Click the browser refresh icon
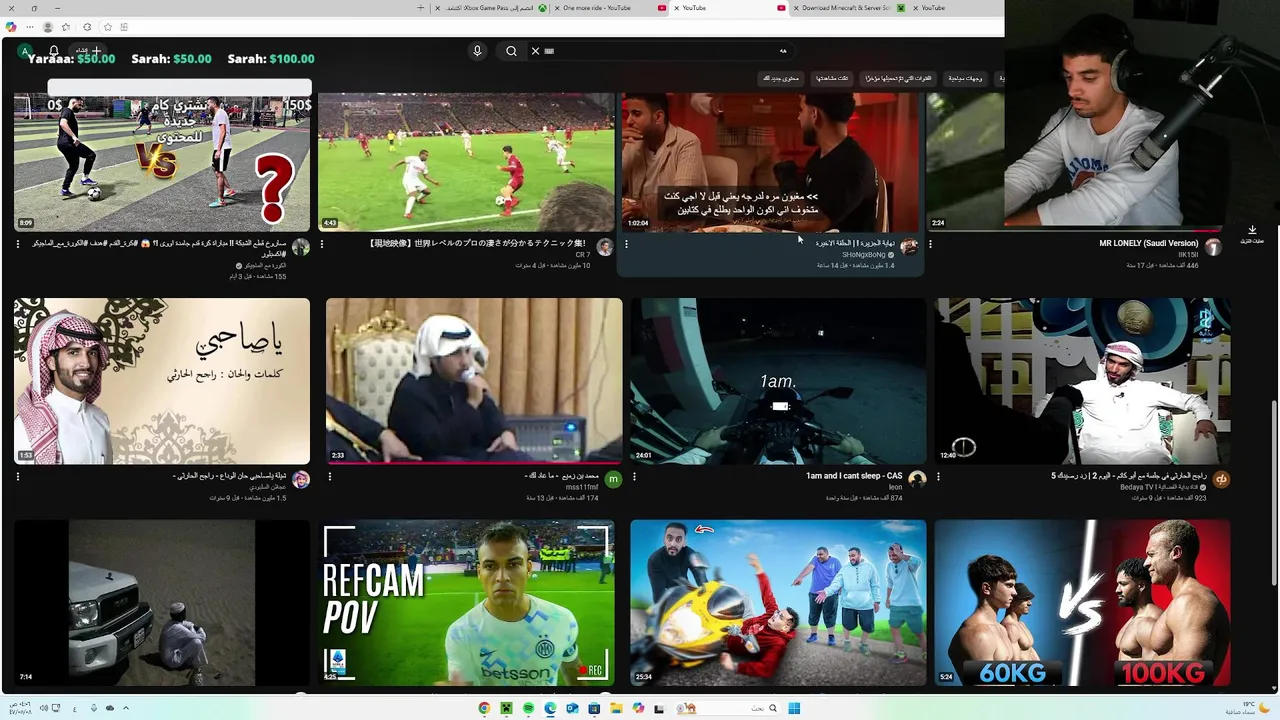Screen dimensions: 1280x720 [87, 27]
